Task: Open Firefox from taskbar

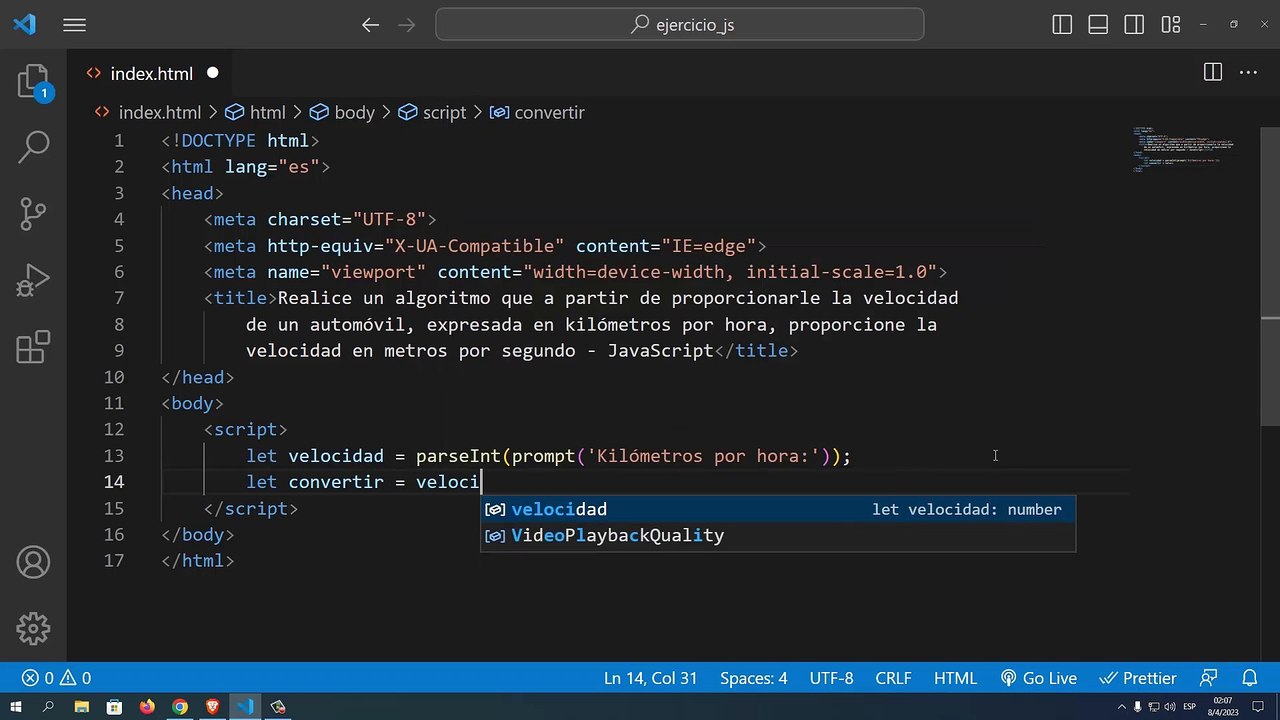Action: 147,707
